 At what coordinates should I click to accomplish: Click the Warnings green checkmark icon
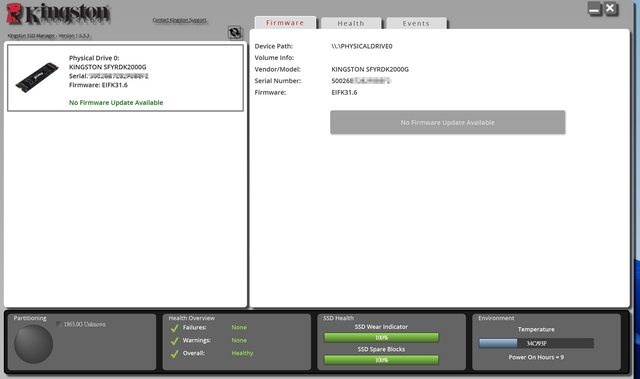point(175,341)
